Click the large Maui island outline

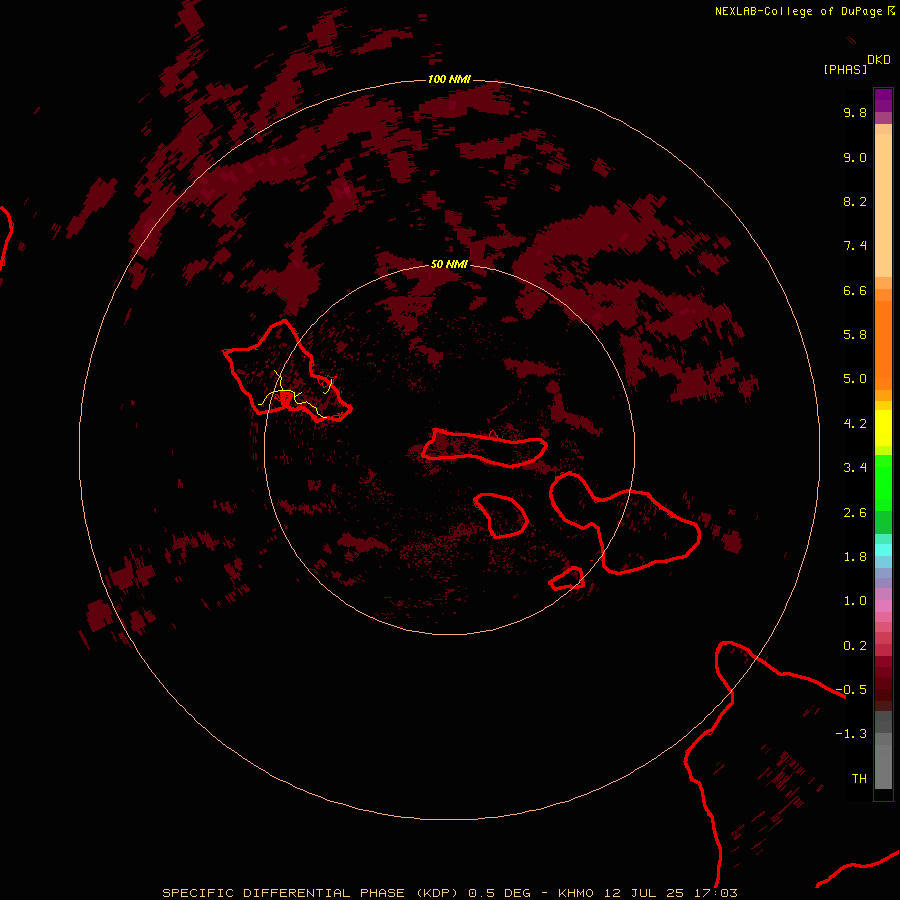(x=624, y=523)
